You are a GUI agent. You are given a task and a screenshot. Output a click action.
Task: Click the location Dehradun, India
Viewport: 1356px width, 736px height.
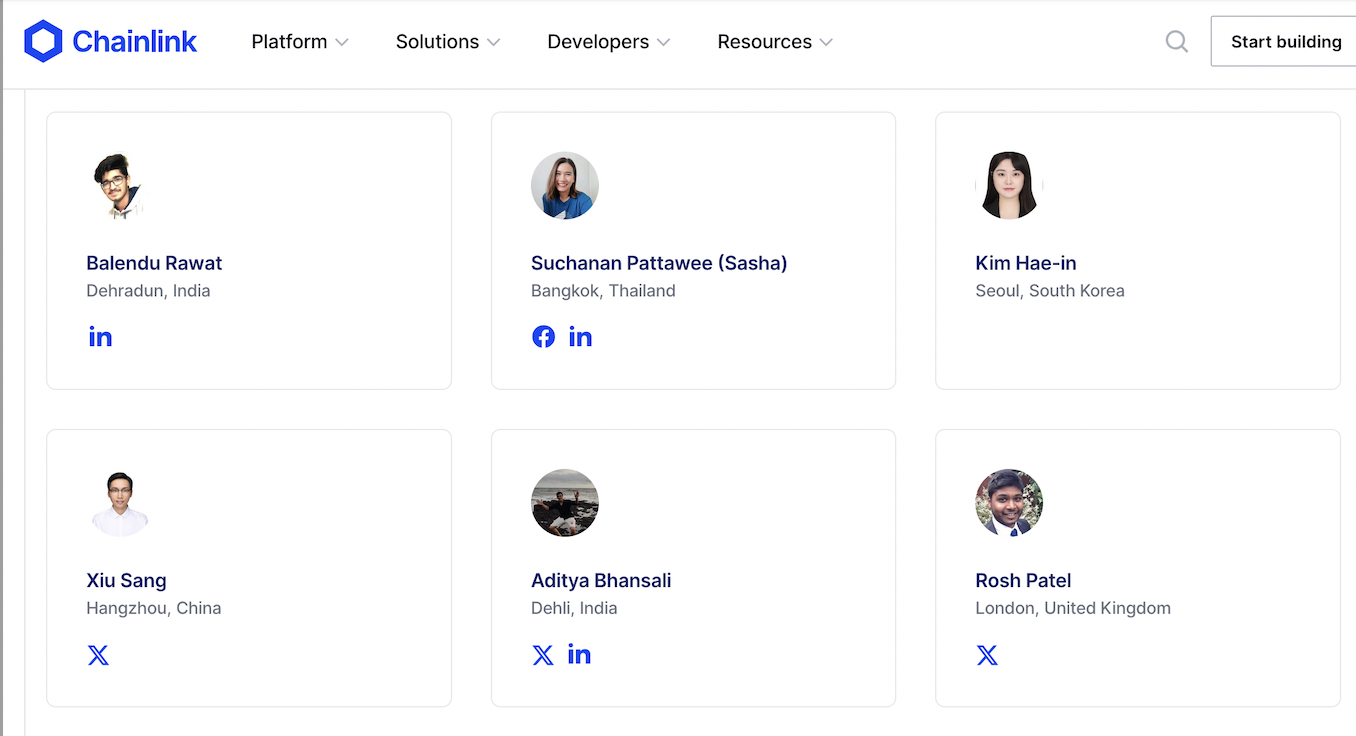(148, 291)
